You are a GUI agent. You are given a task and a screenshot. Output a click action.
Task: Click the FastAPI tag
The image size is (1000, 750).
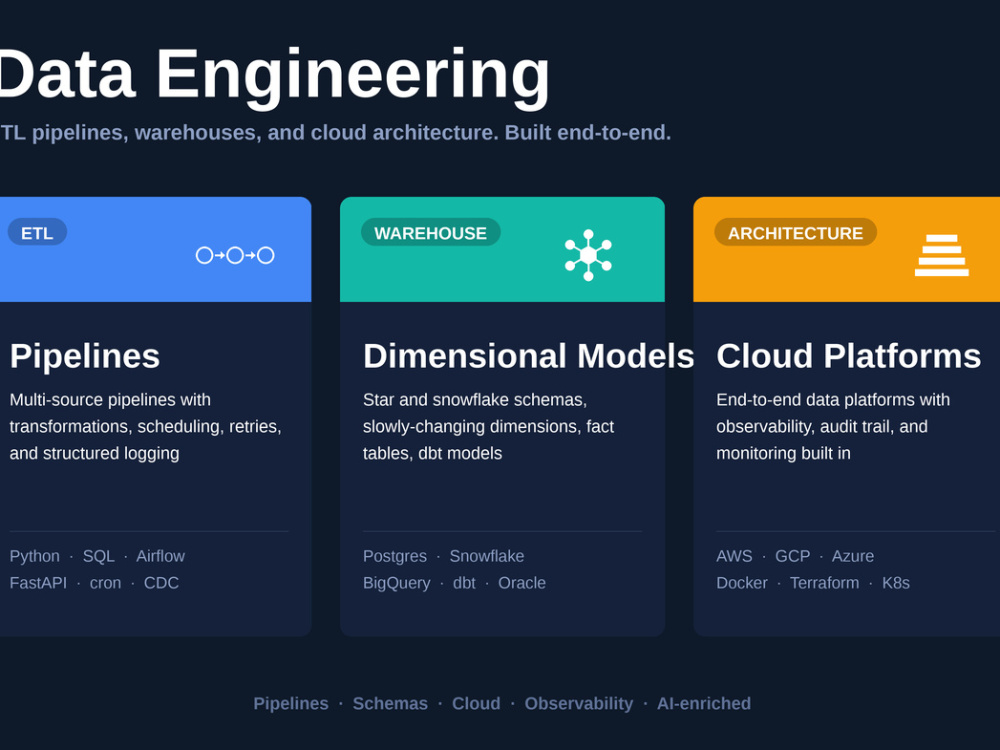pyautogui.click(x=38, y=583)
